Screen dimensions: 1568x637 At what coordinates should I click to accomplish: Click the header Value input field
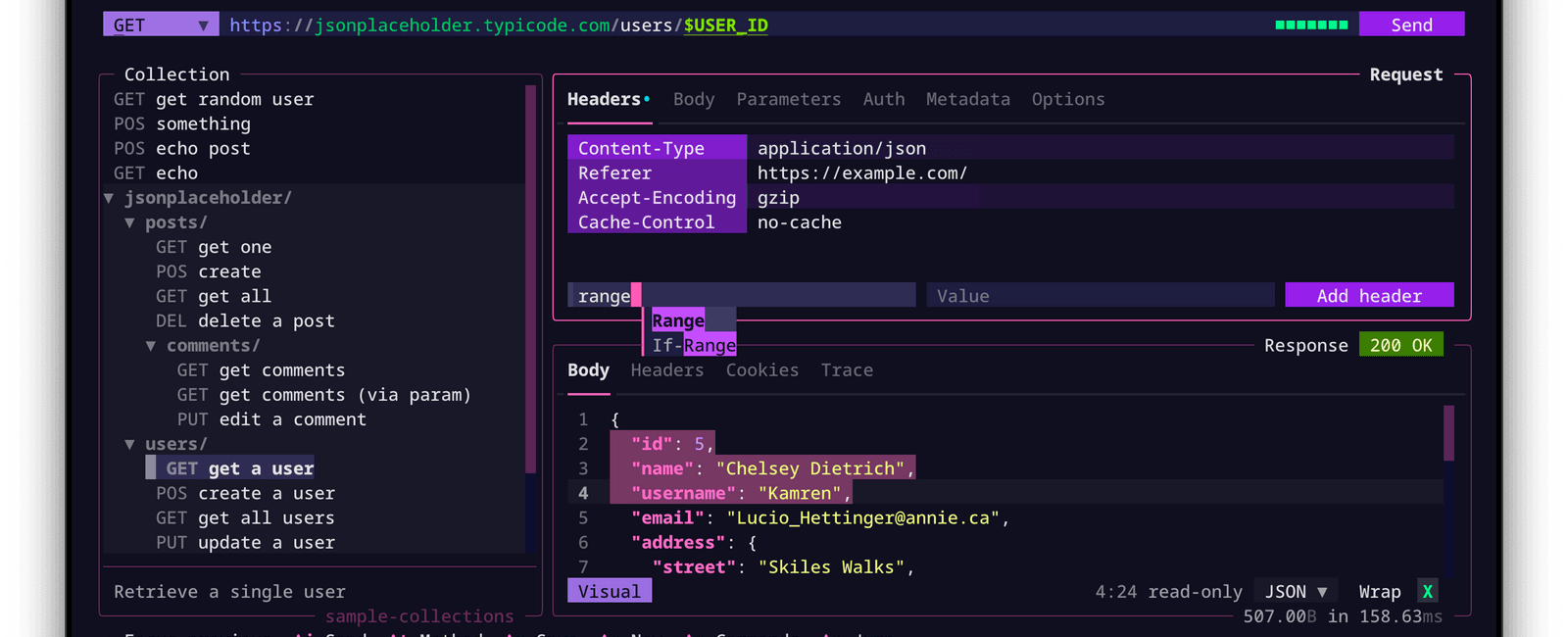point(1100,295)
